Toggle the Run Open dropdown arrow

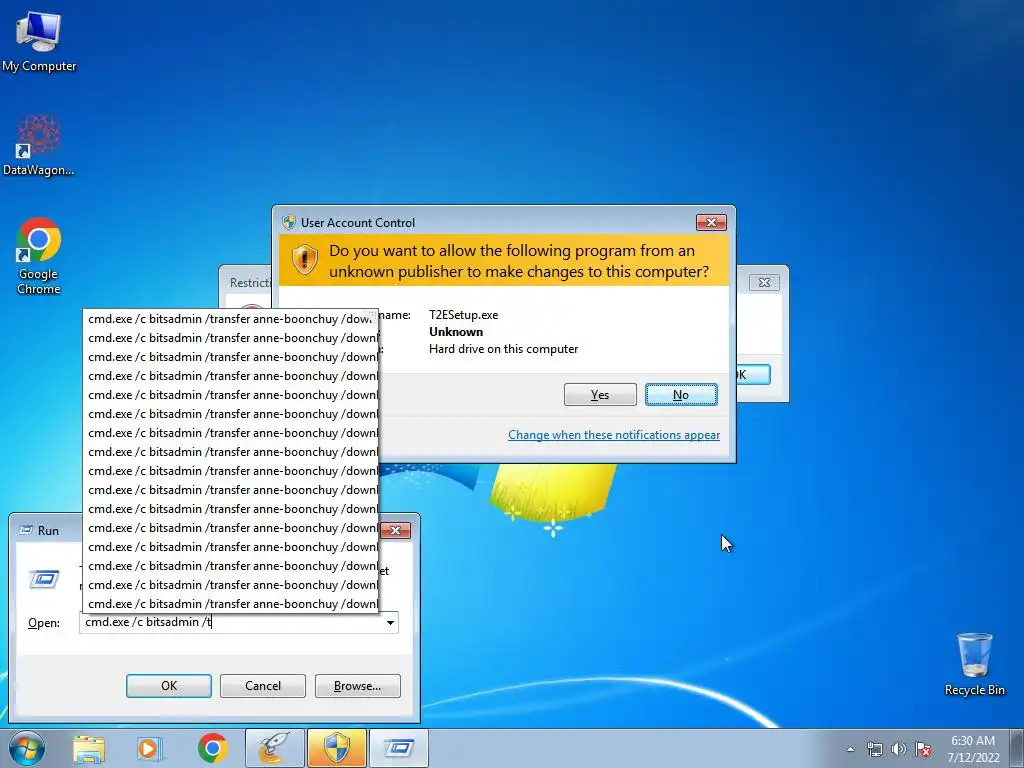[x=390, y=622]
